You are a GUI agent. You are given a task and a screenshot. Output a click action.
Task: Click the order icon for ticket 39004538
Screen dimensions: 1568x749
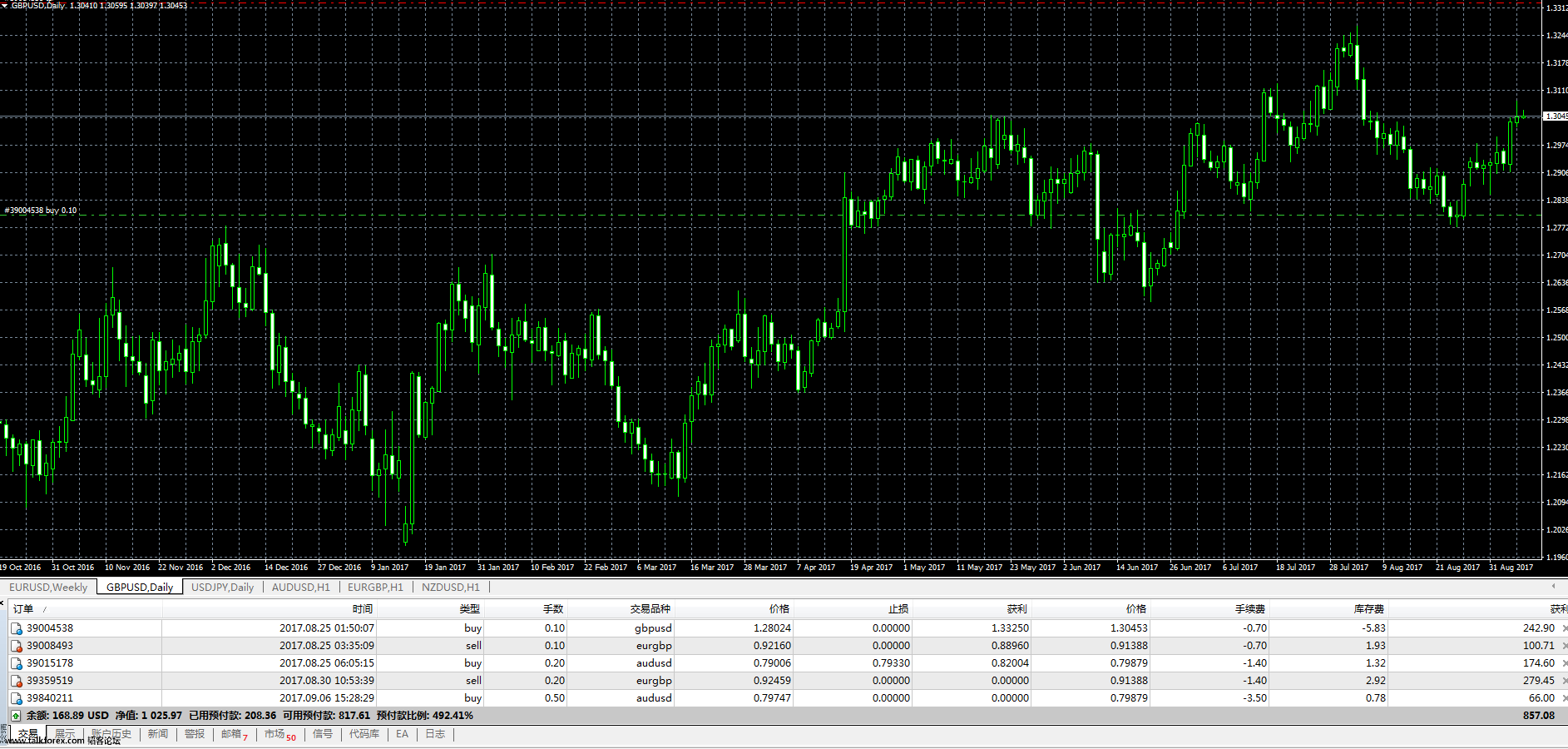(17, 628)
